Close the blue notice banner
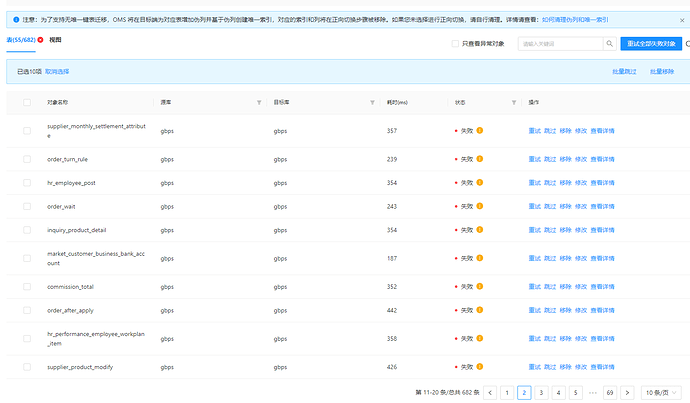Screen dimensions: 690x403 click(x=682, y=20)
